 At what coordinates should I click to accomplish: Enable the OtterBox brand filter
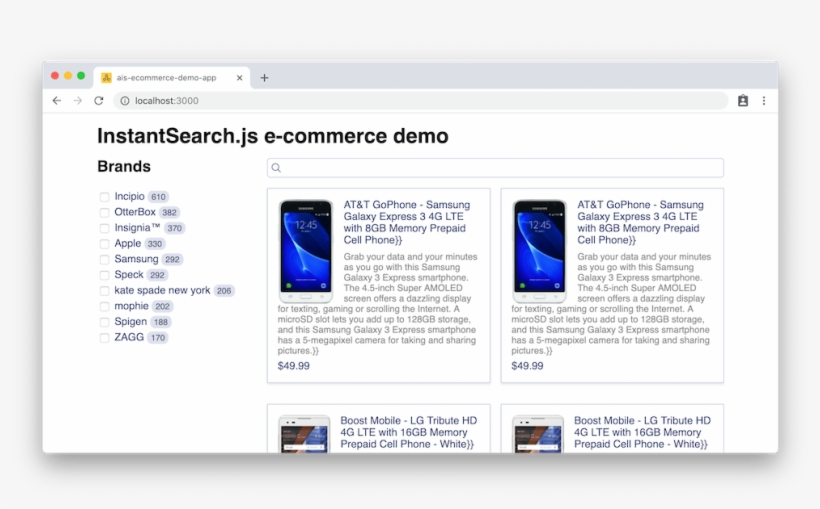[104, 213]
